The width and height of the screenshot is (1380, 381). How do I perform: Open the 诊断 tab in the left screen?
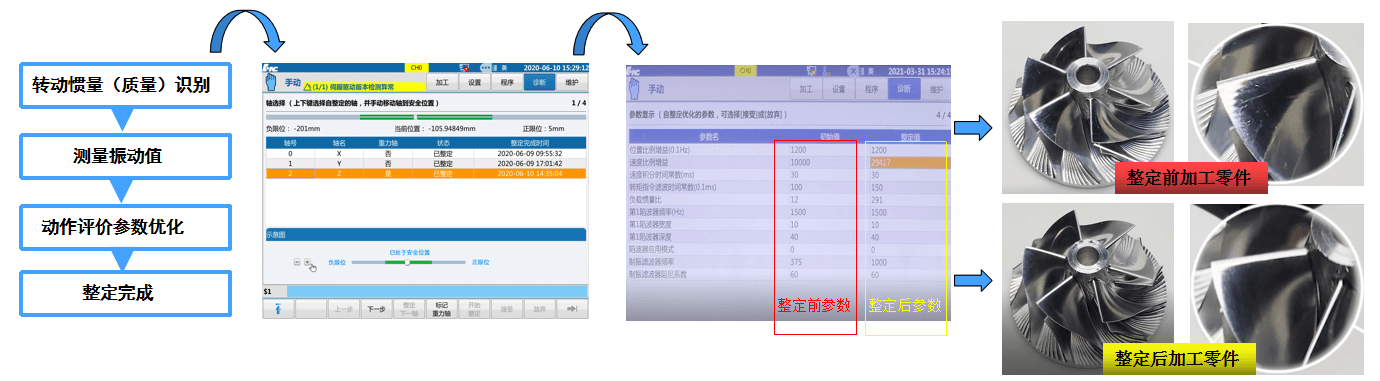click(538, 83)
